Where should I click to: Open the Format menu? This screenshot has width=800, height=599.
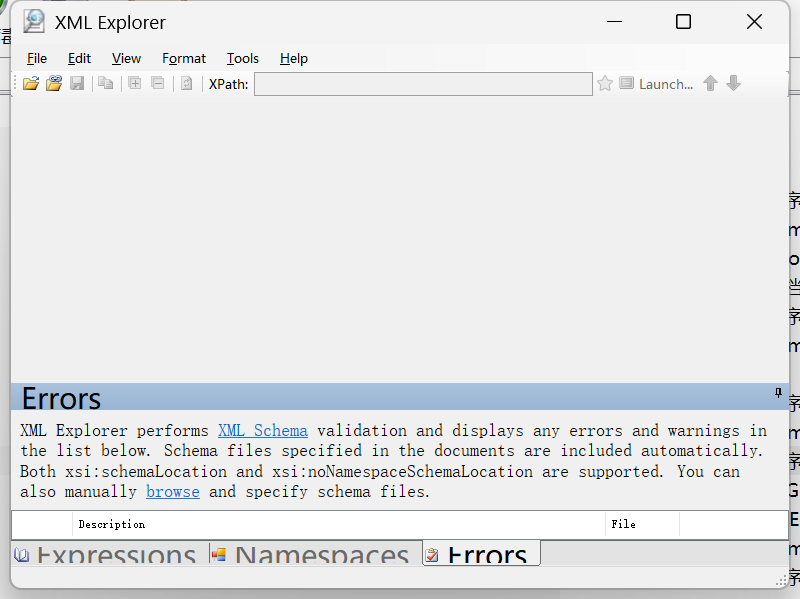[184, 58]
